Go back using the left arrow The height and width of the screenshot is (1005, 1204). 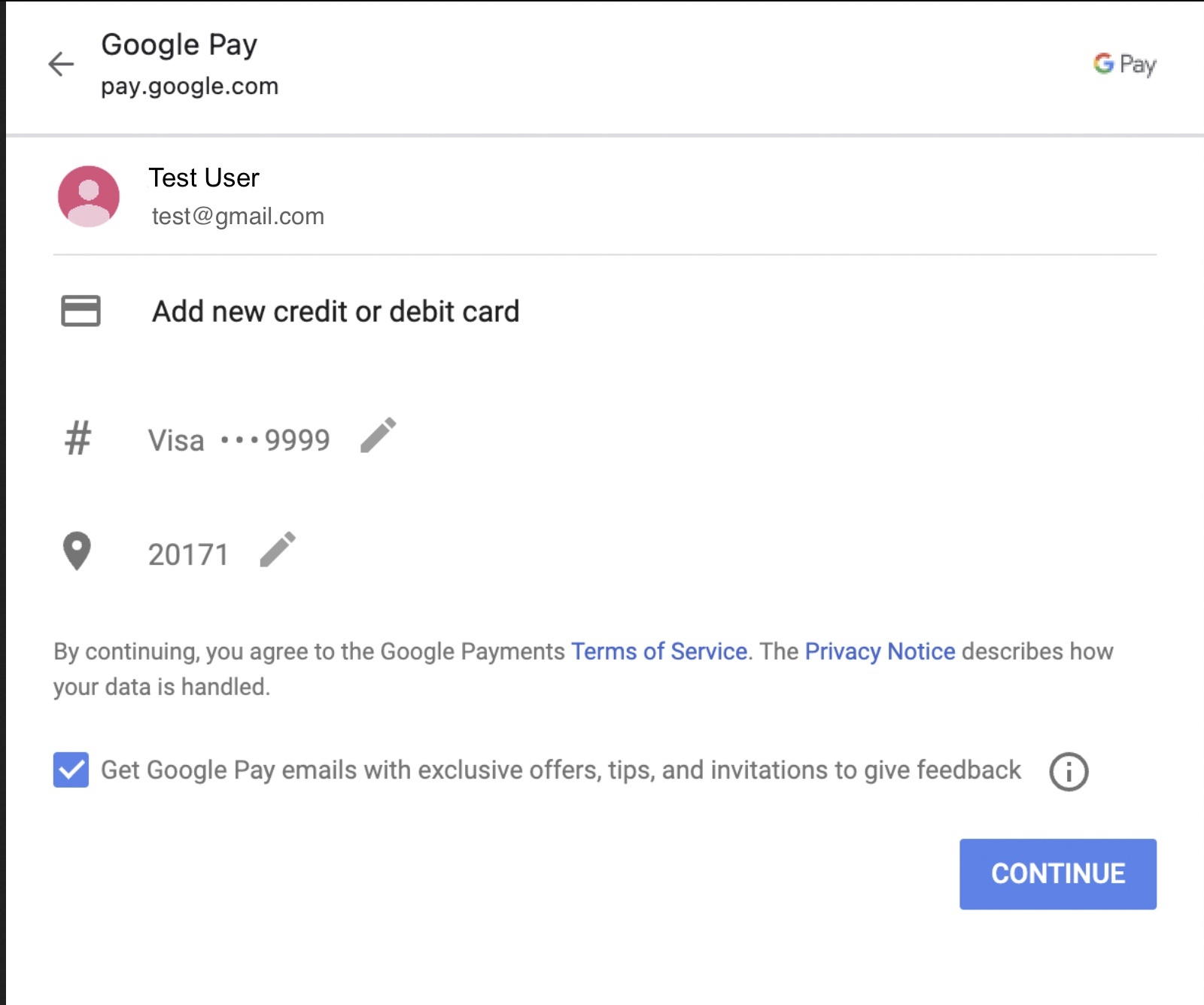click(x=61, y=64)
